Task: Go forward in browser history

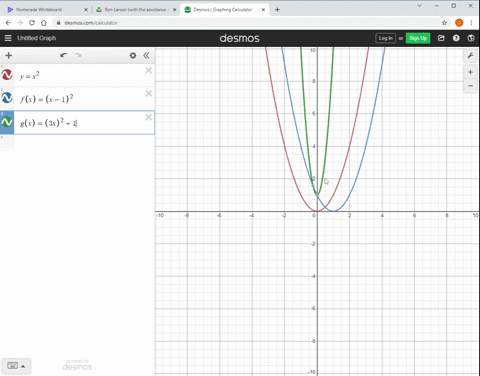Action: (x=20, y=23)
